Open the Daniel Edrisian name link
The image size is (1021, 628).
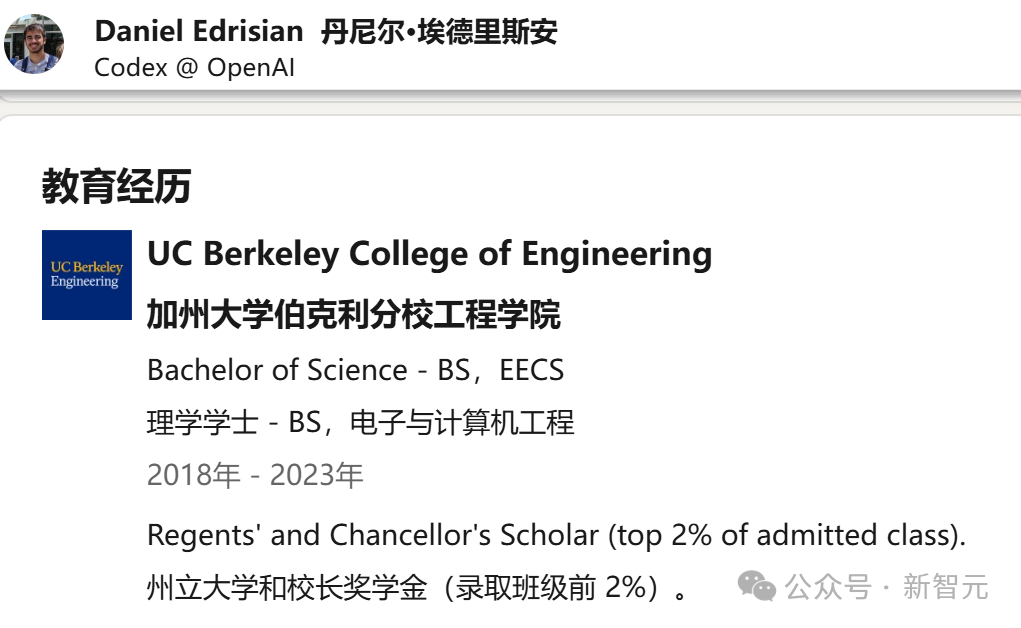coord(198,32)
